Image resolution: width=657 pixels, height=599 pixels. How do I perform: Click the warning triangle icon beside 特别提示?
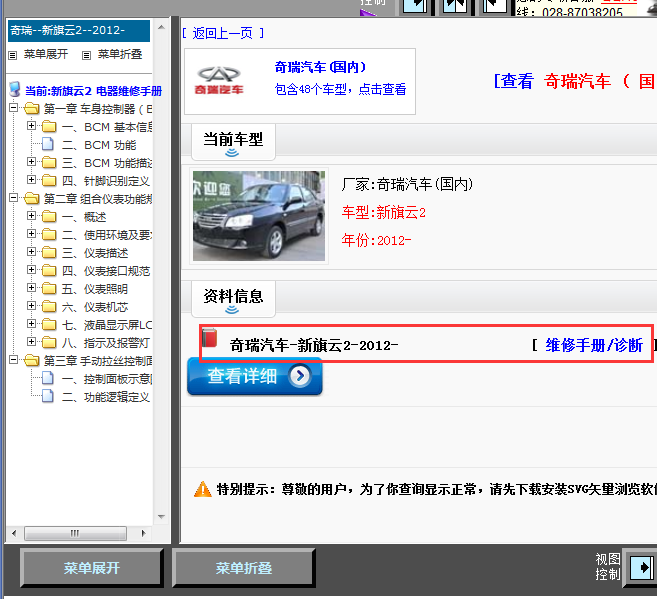pos(203,489)
